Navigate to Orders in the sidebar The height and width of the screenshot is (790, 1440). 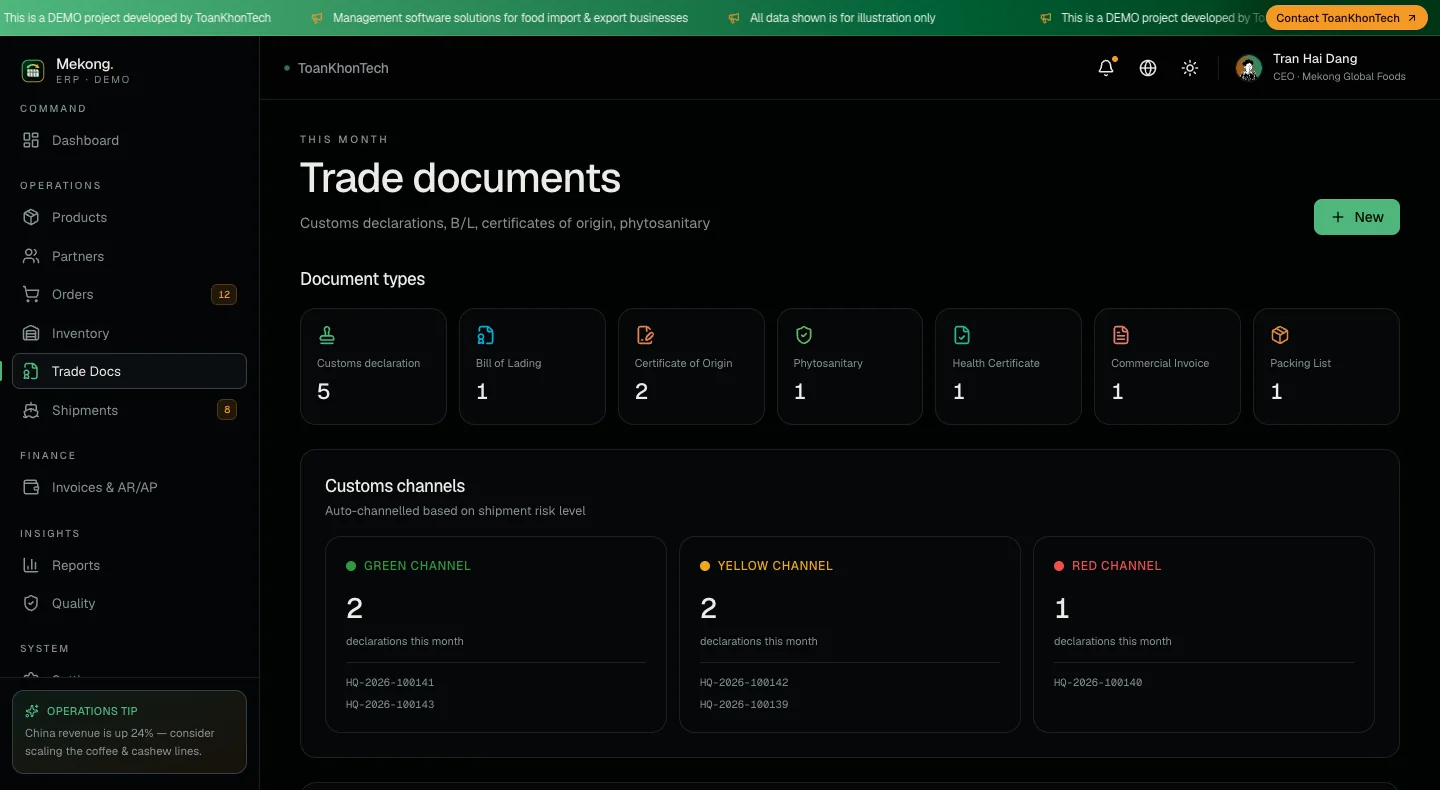[129, 294]
